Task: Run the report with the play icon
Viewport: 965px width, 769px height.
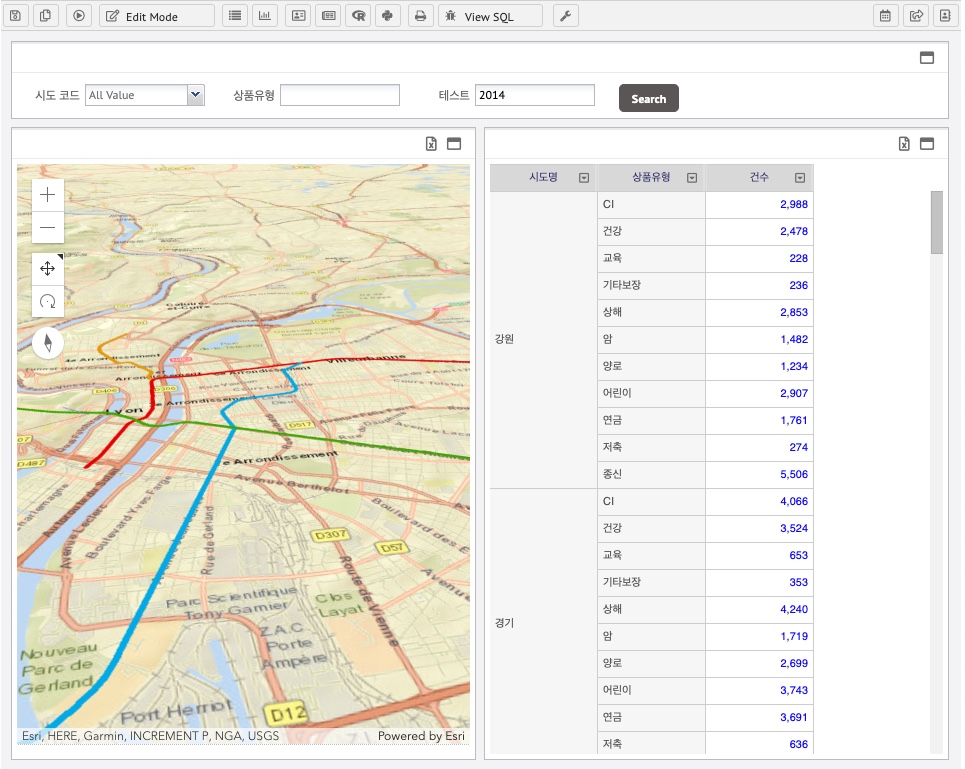Action: click(79, 16)
